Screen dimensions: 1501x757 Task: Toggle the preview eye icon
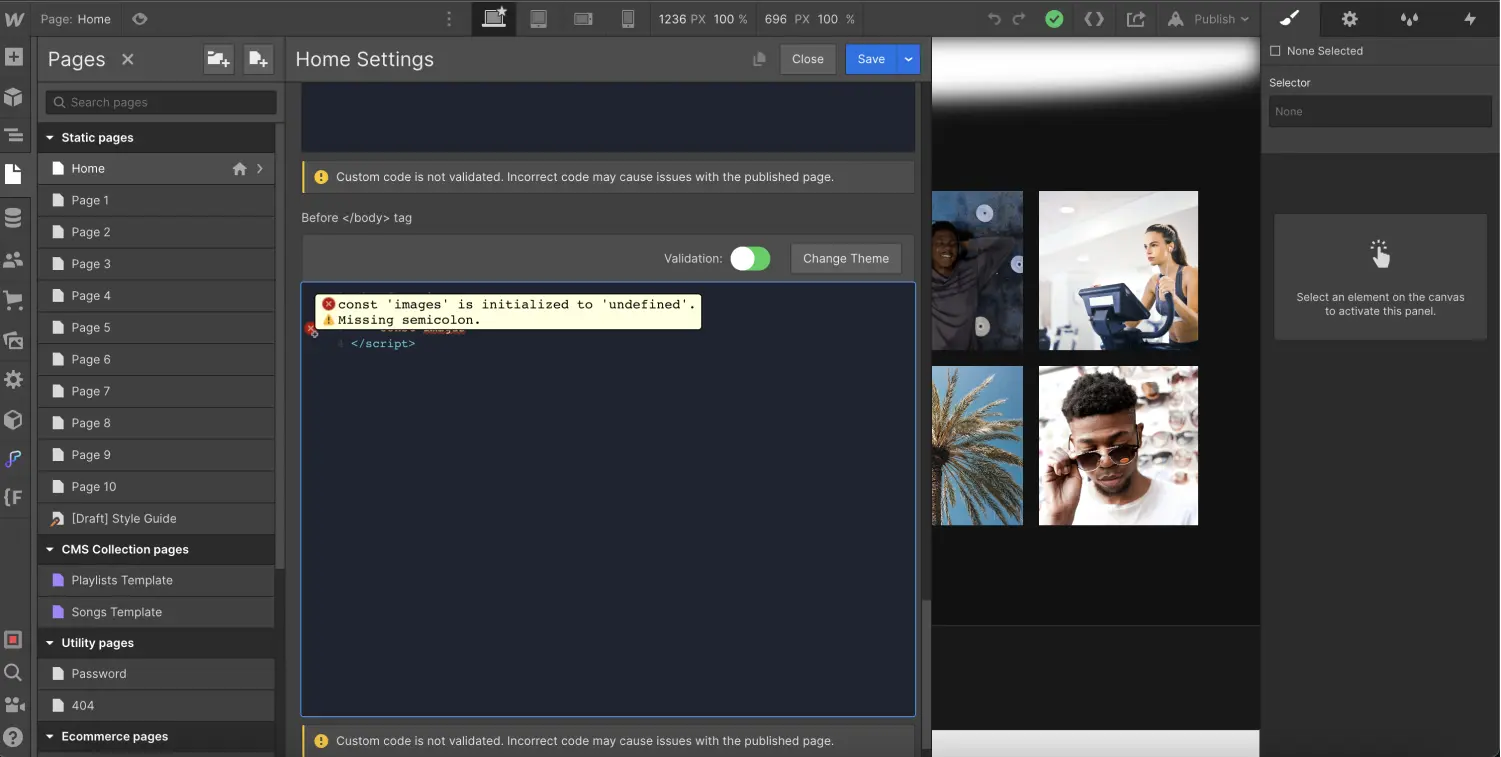140,19
